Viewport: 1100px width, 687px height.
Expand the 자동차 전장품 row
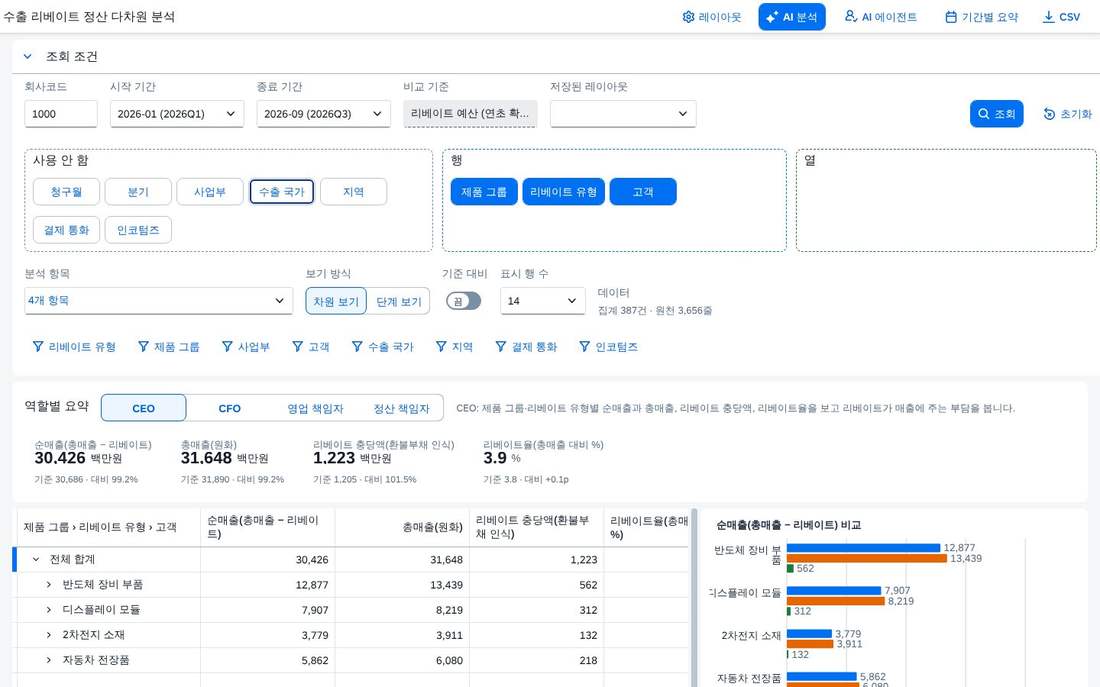48,660
